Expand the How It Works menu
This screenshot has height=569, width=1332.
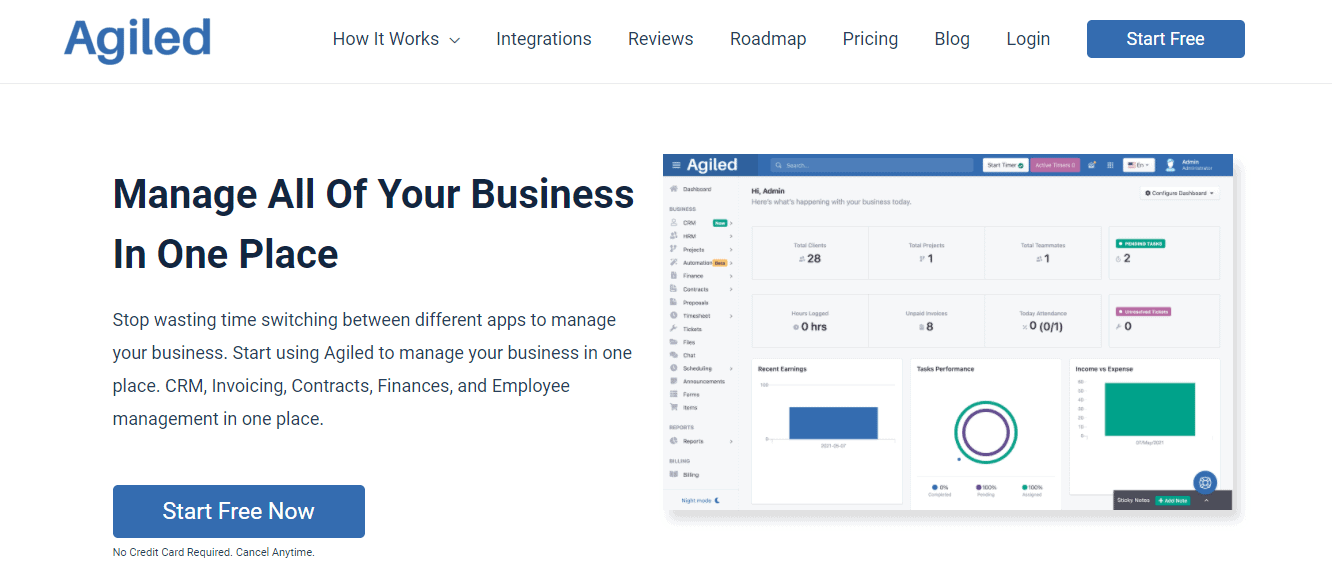(x=396, y=39)
